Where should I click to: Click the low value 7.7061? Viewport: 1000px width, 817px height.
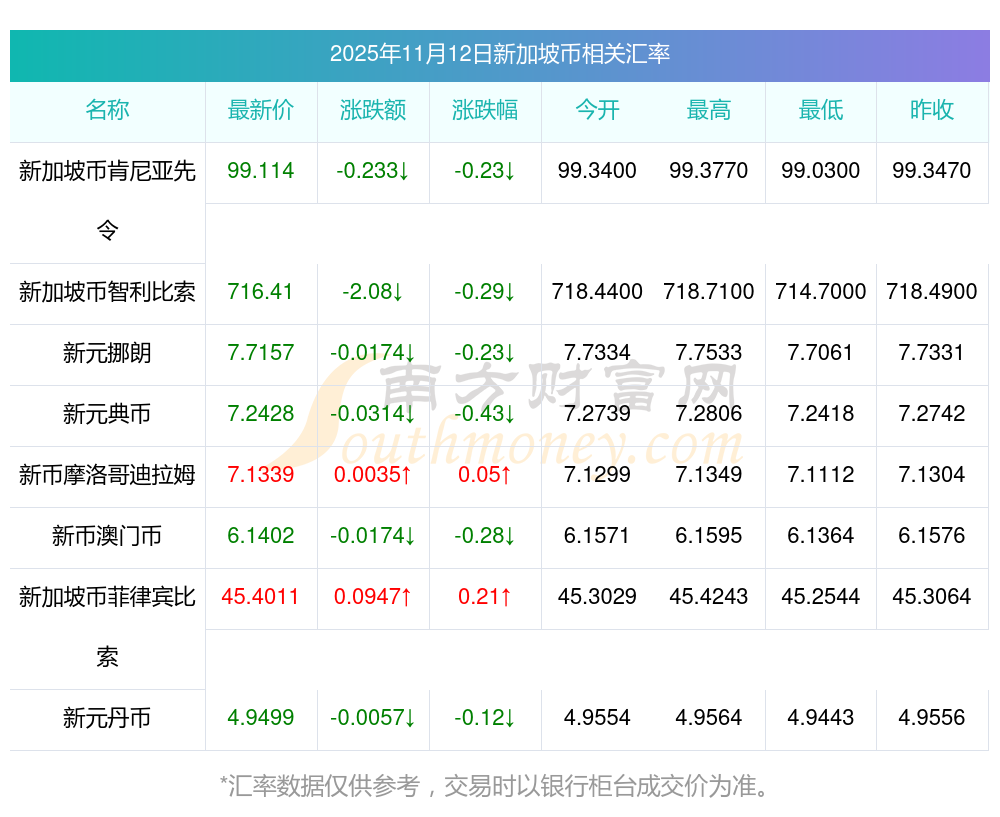tap(821, 353)
